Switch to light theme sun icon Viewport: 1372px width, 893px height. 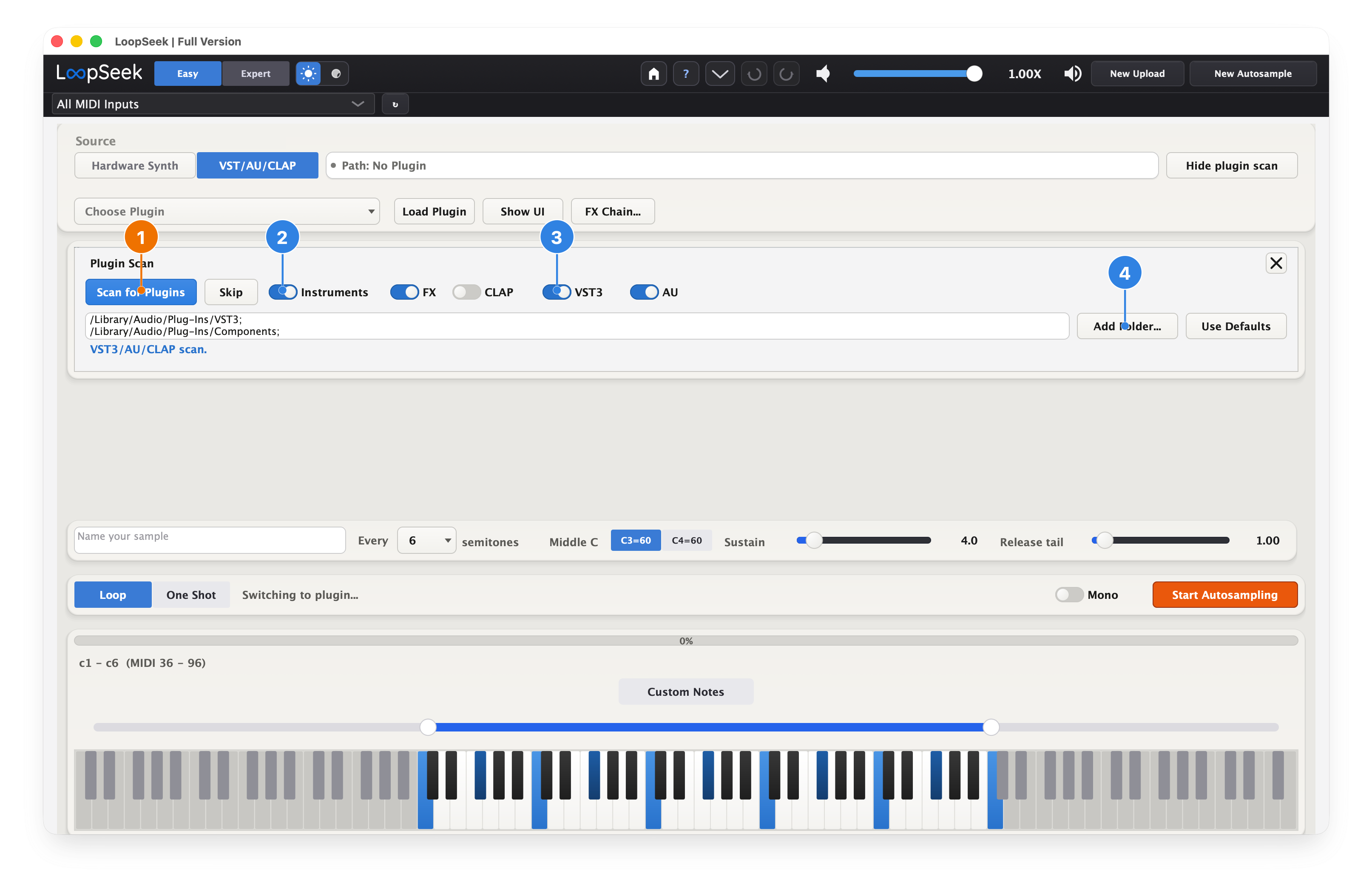(308, 74)
